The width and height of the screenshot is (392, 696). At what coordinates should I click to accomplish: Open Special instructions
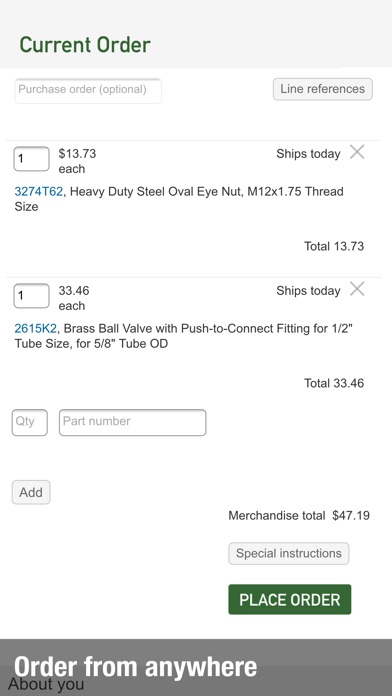click(289, 554)
